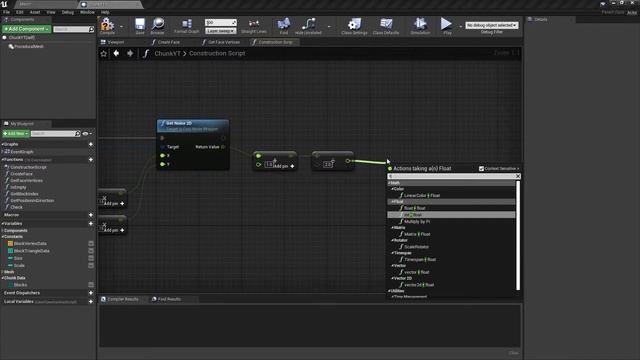Open the EventGraph in My Blueprint
The height and width of the screenshot is (360, 640).
tap(22, 152)
